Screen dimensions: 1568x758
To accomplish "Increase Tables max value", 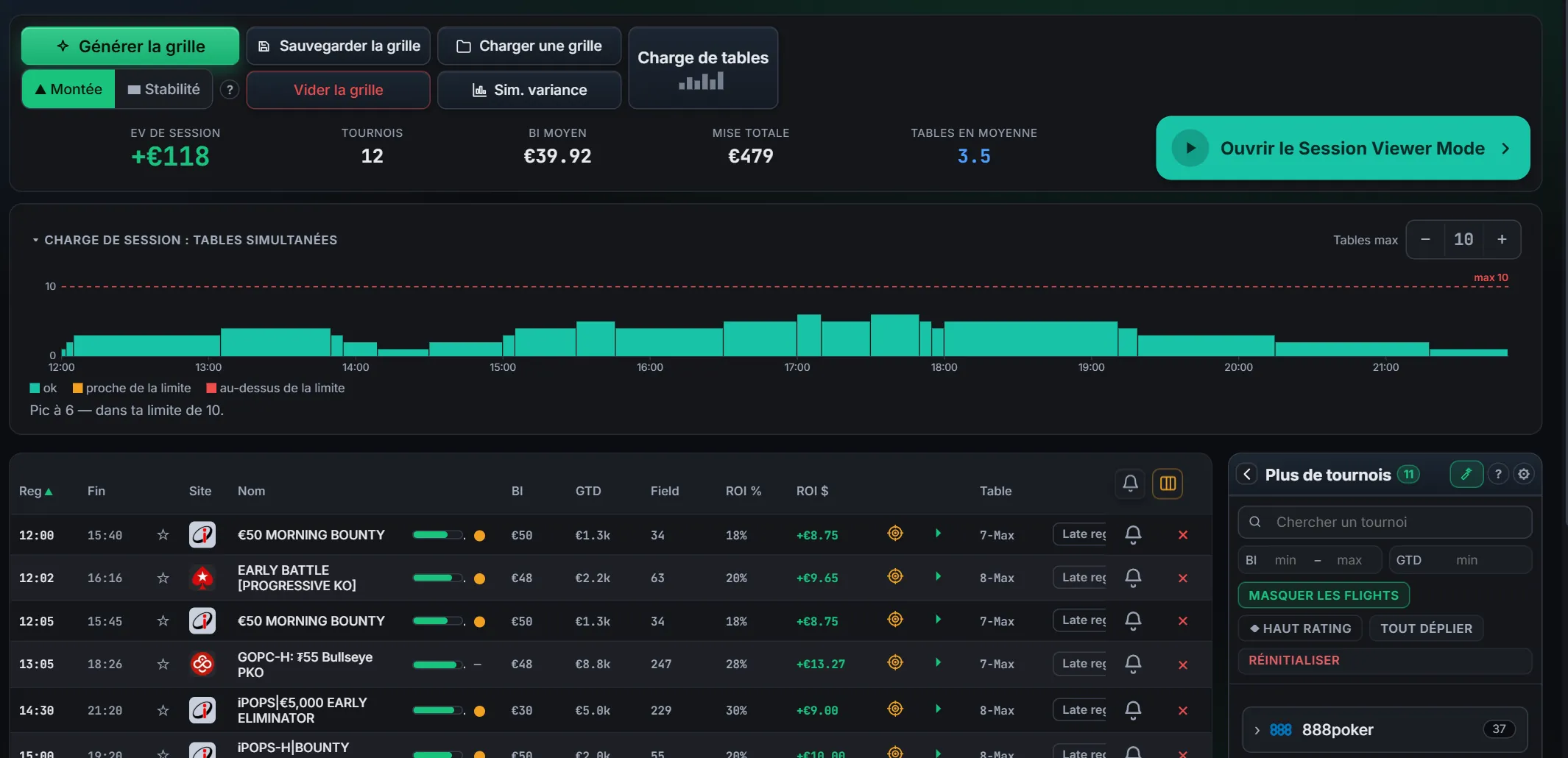I will 1502,240.
